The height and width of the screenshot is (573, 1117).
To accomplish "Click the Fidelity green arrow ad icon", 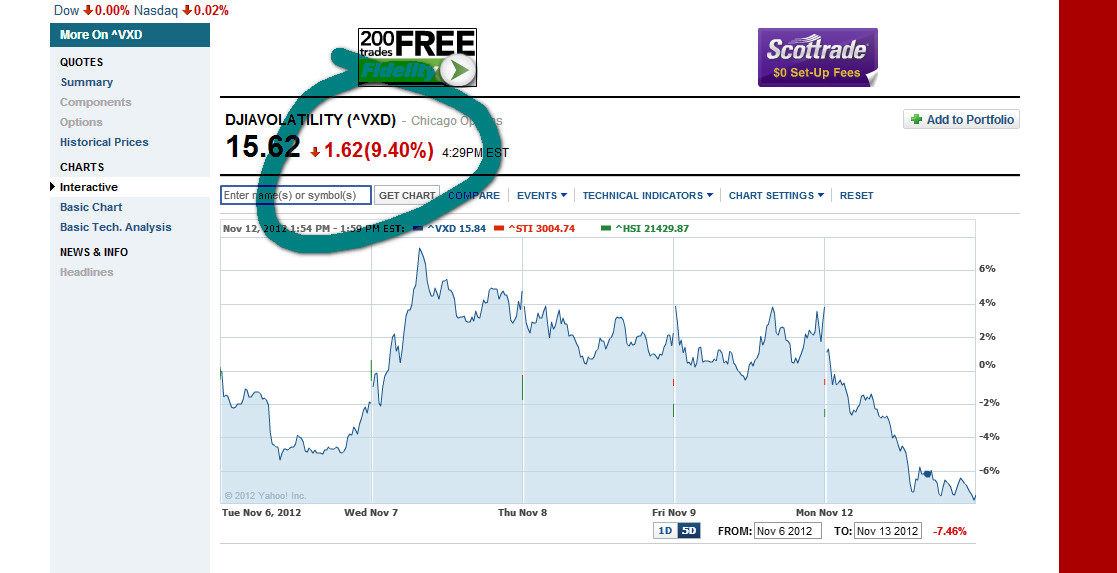I will tap(457, 70).
